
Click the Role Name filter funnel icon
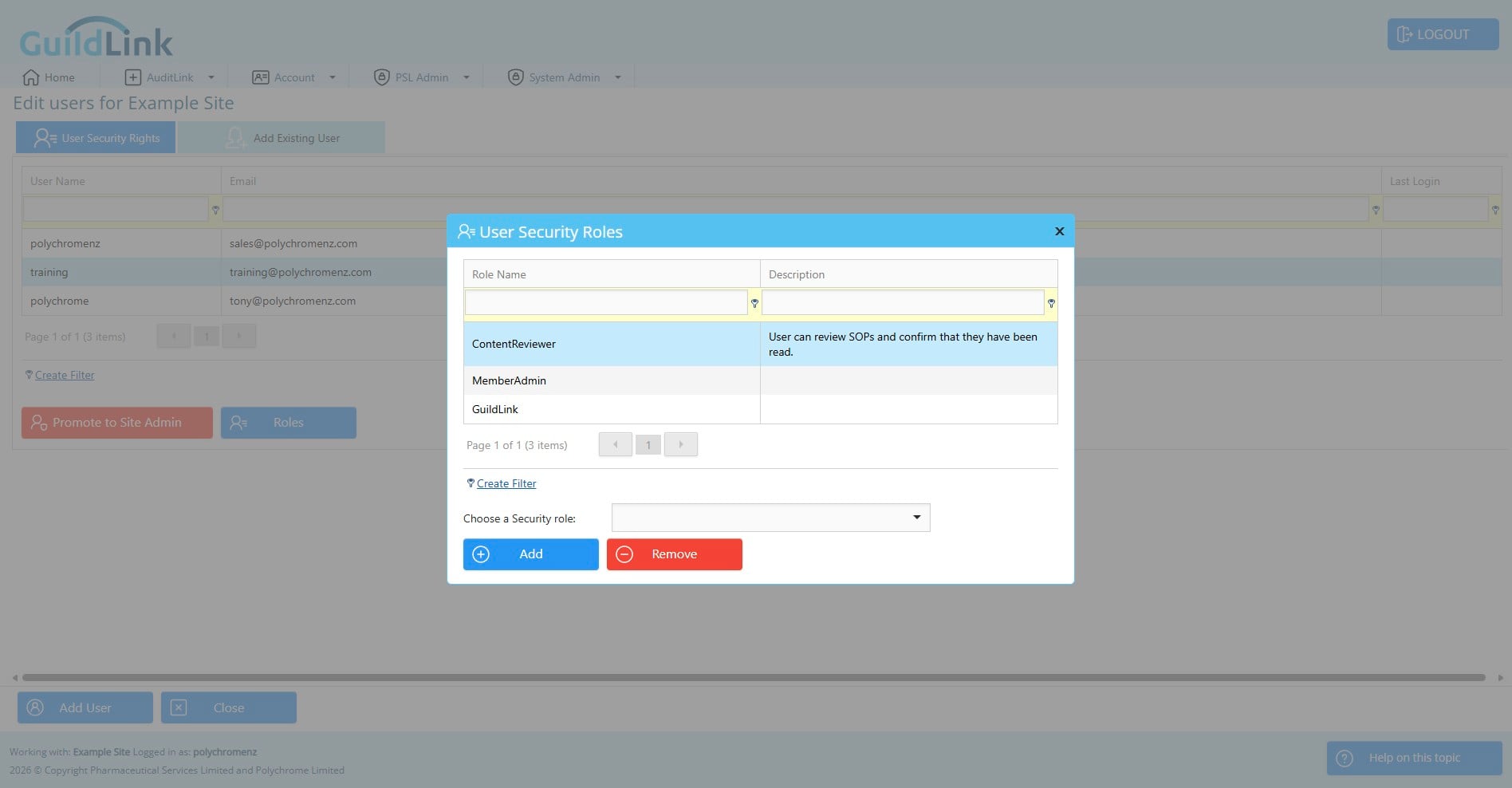pos(754,303)
